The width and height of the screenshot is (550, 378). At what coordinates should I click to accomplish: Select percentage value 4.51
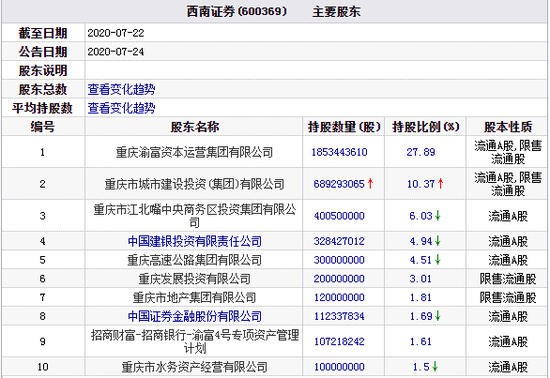pos(421,260)
